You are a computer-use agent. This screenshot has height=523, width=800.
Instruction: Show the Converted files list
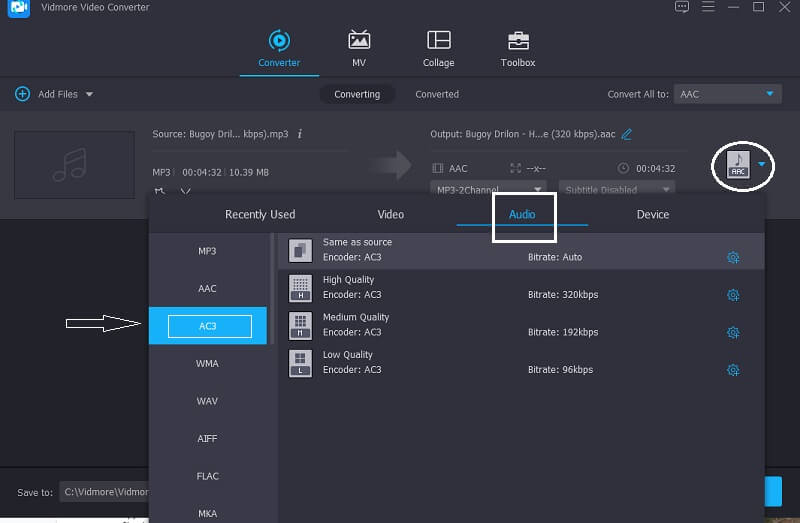(x=437, y=94)
